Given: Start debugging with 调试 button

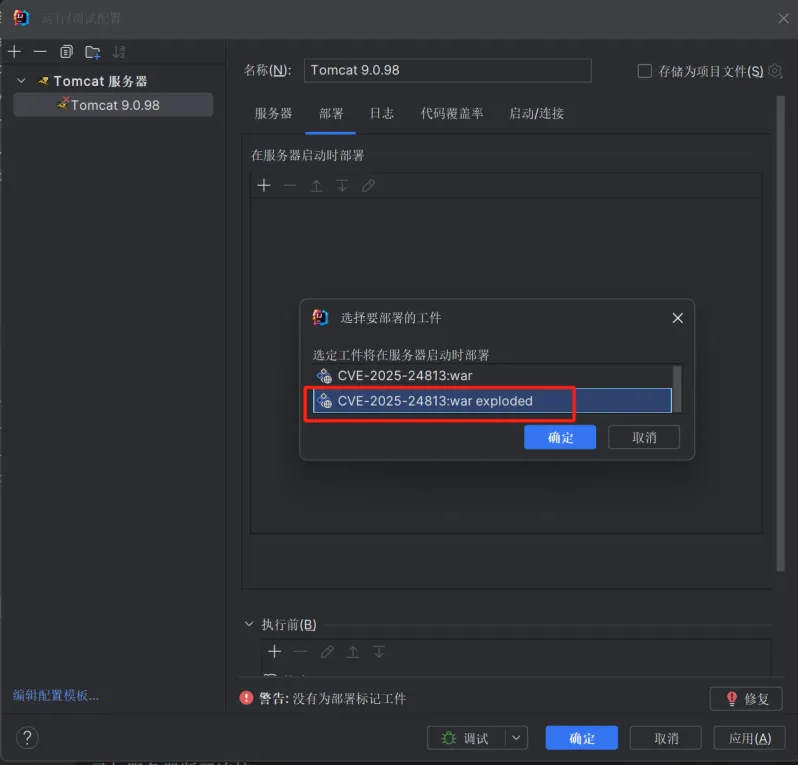Looking at the screenshot, I should 466,738.
